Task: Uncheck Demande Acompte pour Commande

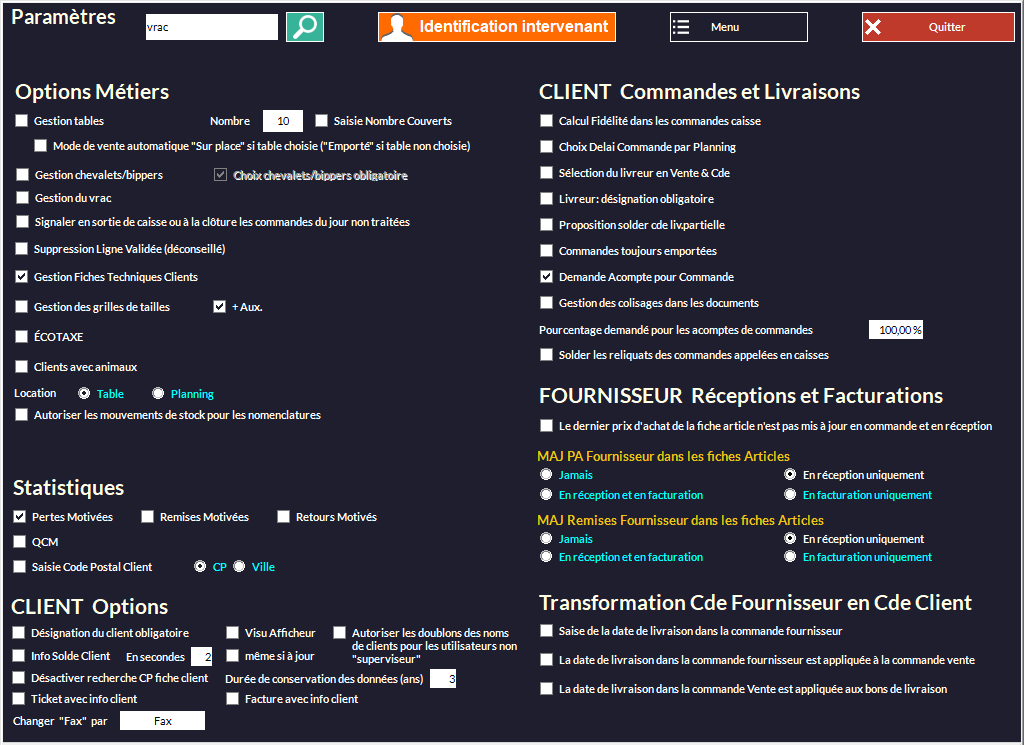Action: [546, 277]
